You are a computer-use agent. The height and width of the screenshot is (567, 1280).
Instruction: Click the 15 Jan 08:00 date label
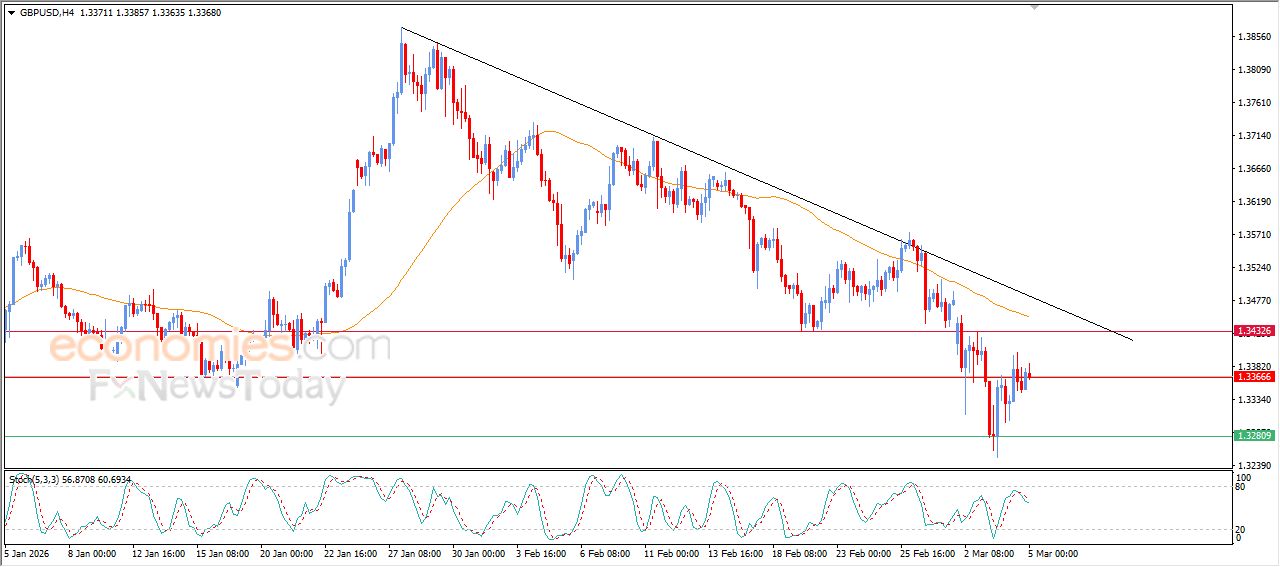coord(222,553)
